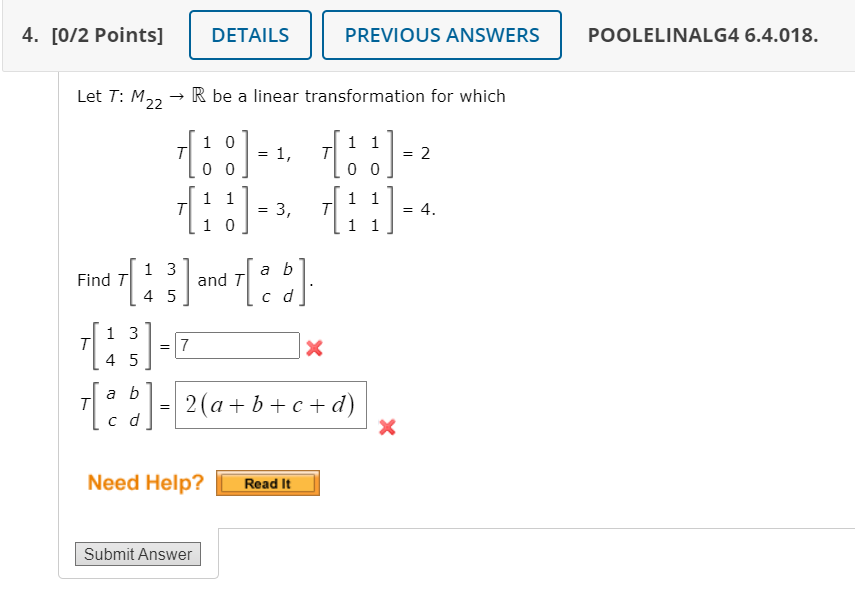
Task: Click the red X under the second answer
Action: click(x=388, y=428)
